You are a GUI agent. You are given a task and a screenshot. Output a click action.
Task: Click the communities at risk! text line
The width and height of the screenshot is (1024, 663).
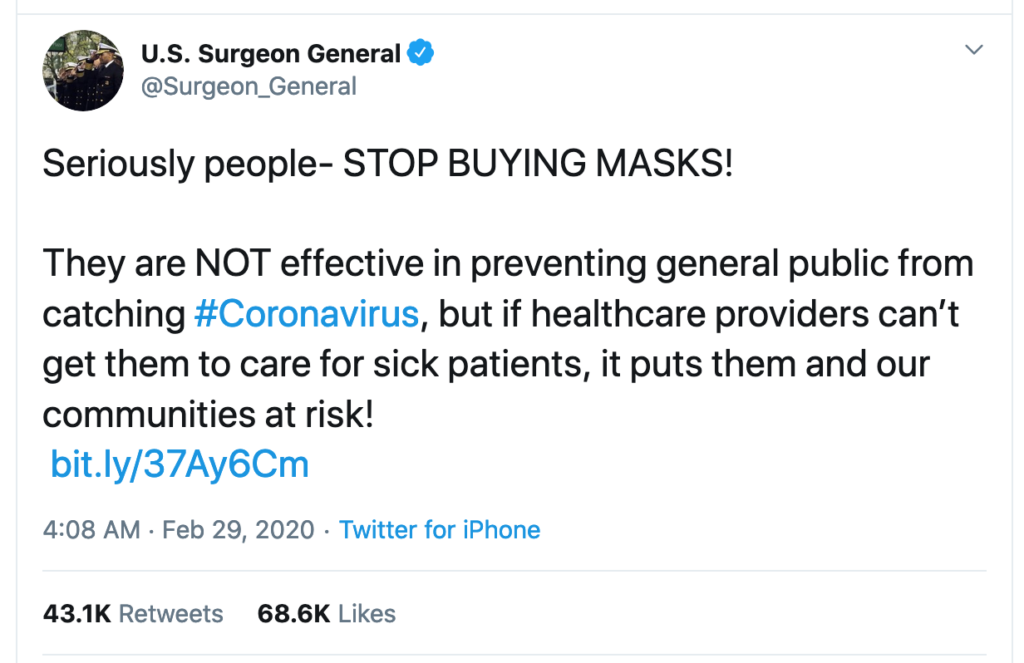208,415
